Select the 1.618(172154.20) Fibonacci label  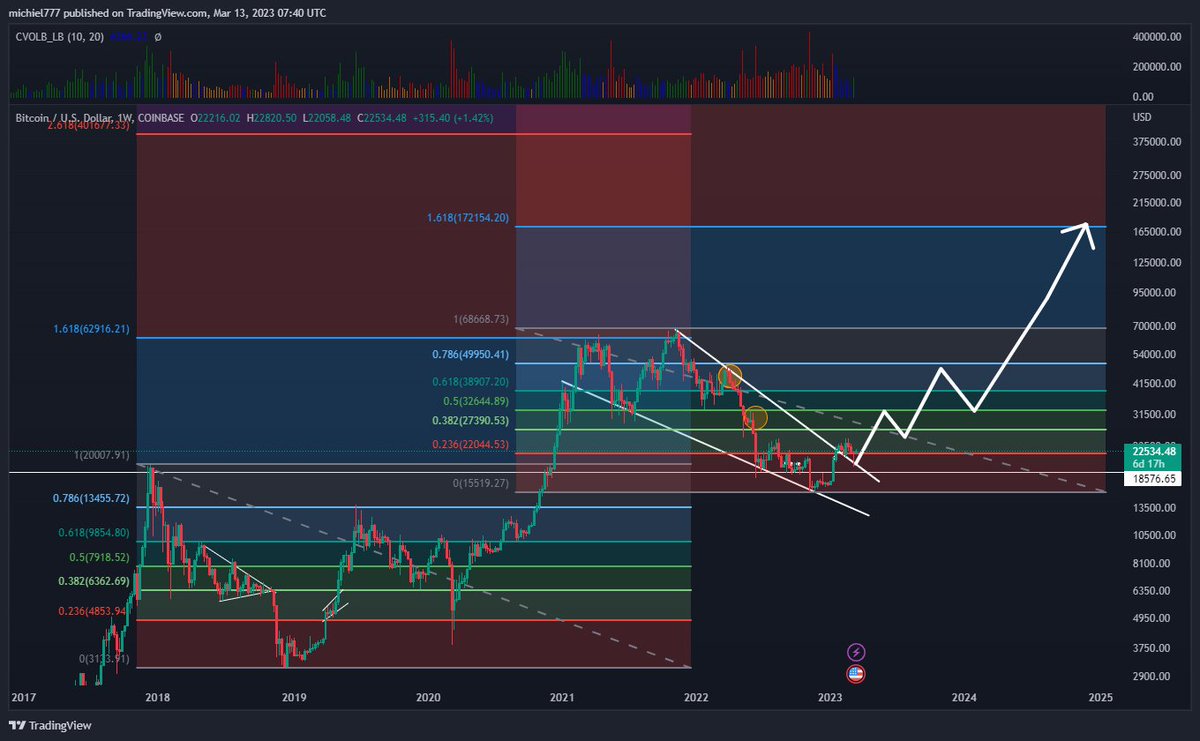pos(469,218)
